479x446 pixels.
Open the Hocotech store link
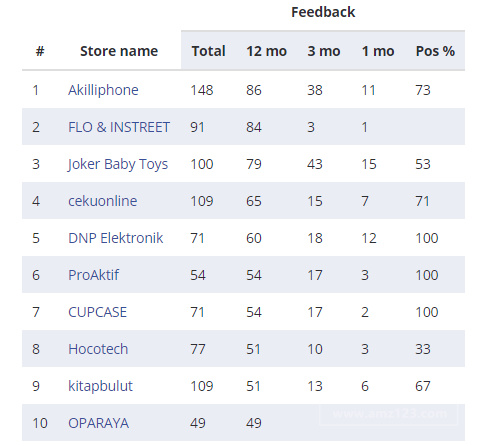(x=98, y=349)
